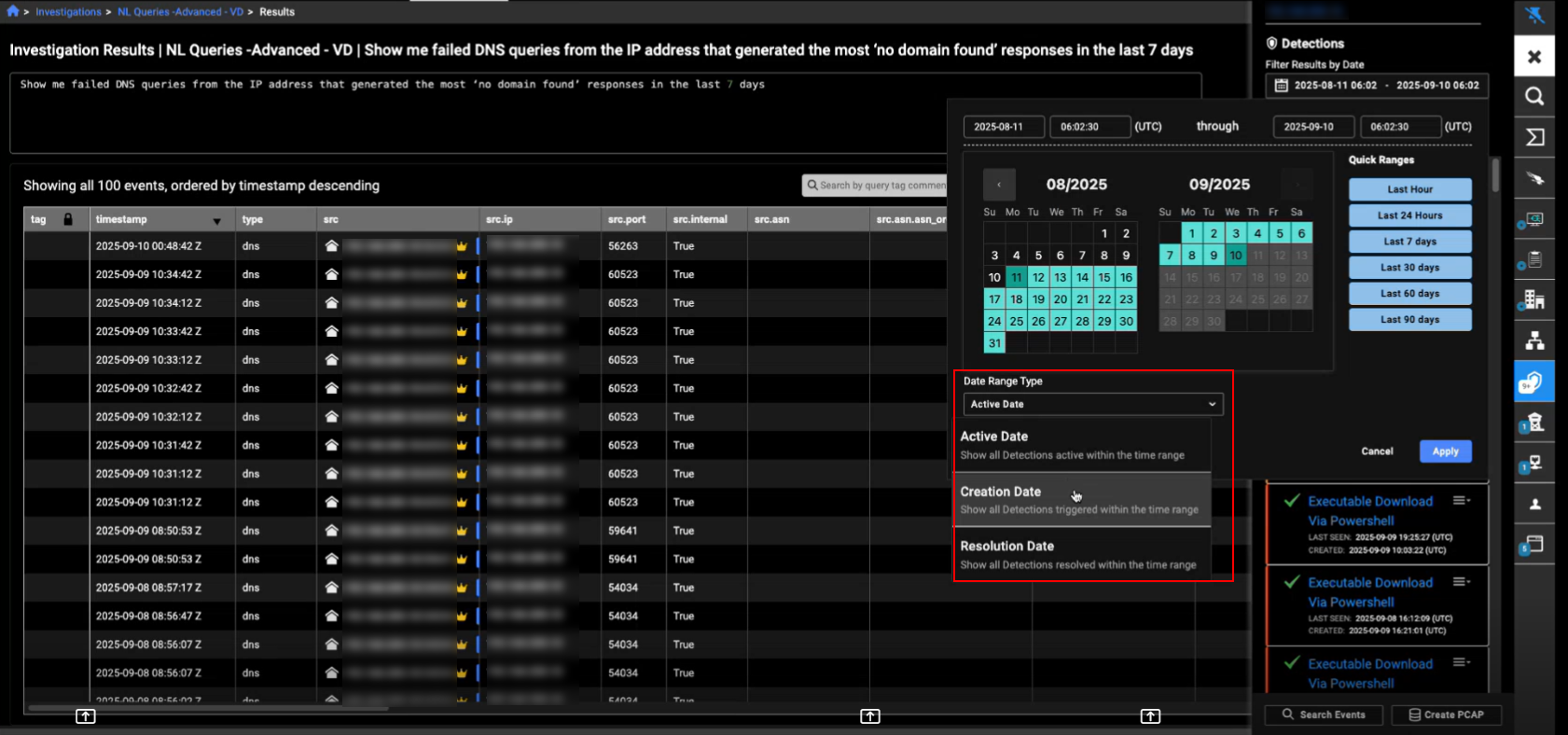Choose the Resolution Date option

coord(1082,555)
